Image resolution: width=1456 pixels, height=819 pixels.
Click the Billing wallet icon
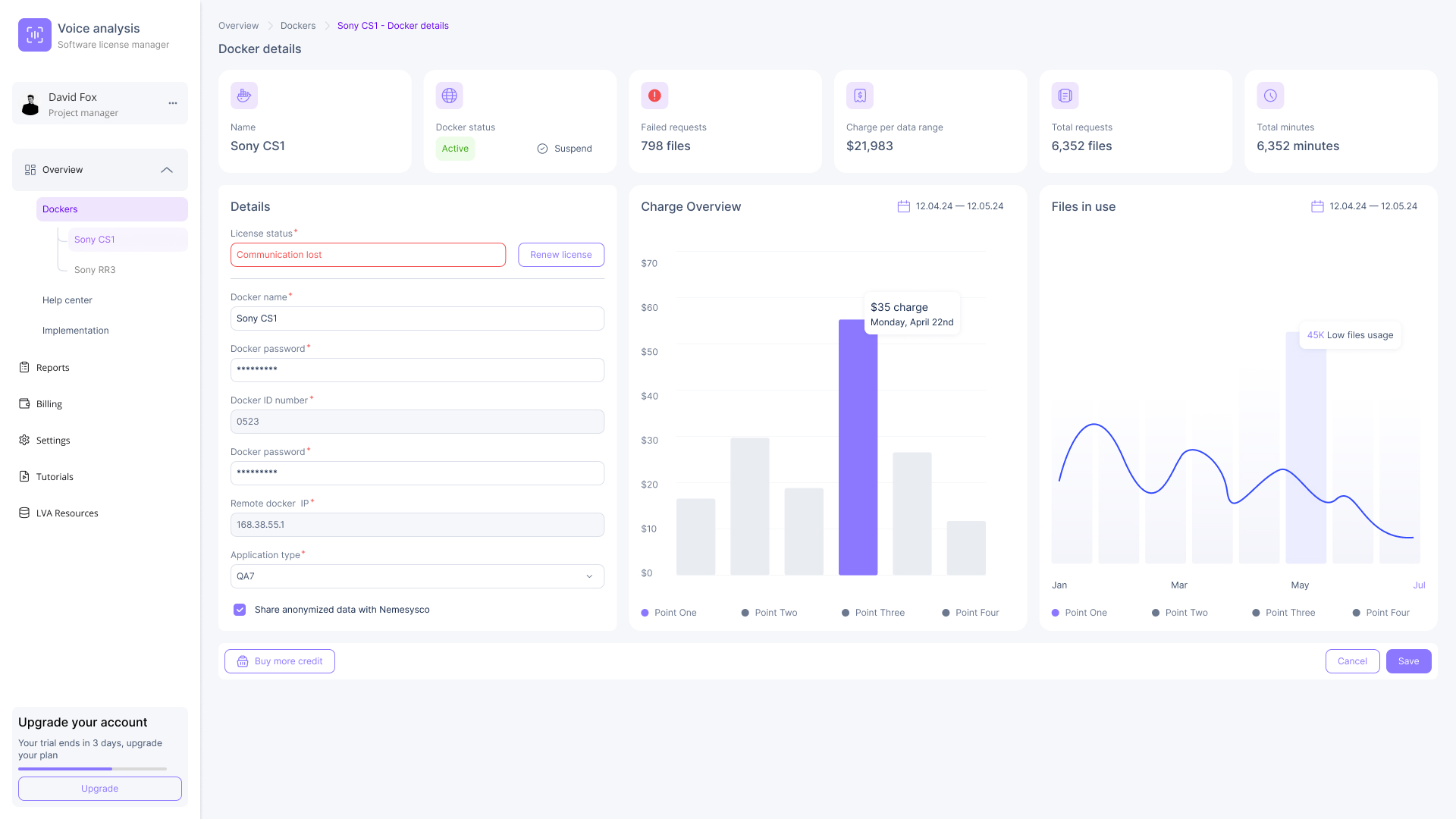pos(24,403)
